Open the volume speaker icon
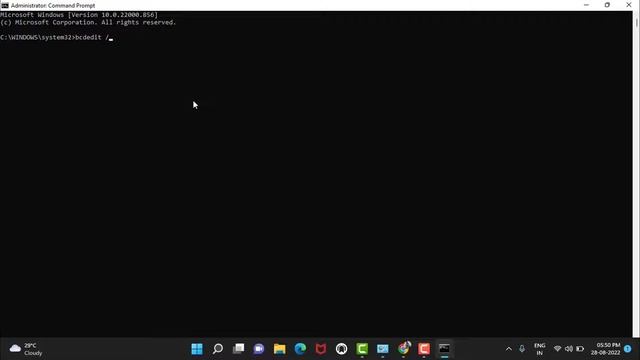 point(569,349)
